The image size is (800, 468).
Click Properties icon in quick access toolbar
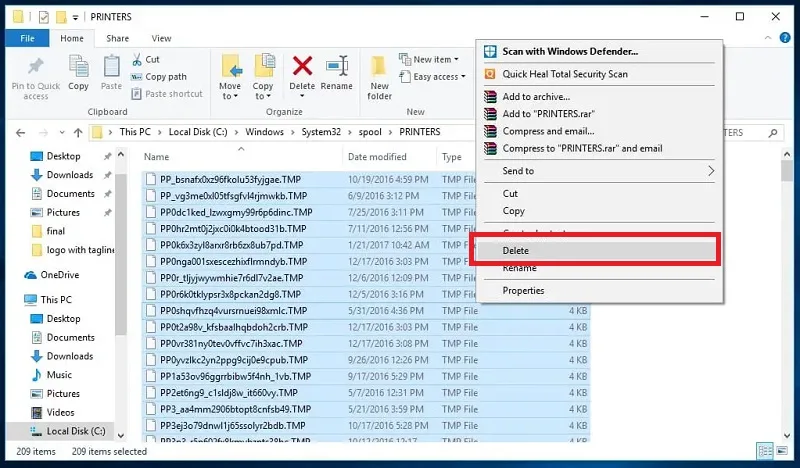[44, 17]
